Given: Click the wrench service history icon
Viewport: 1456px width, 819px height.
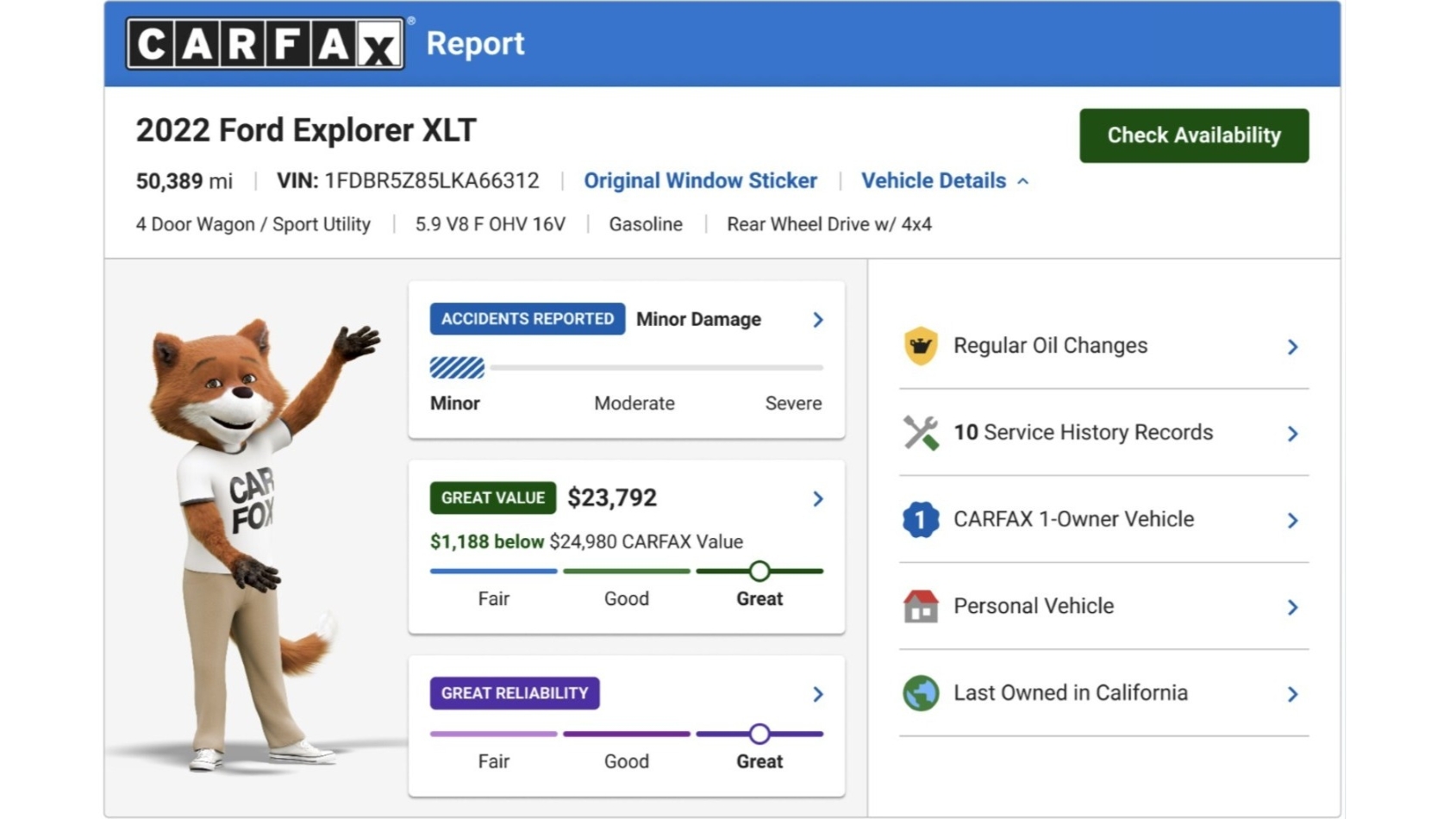Looking at the screenshot, I should (921, 433).
